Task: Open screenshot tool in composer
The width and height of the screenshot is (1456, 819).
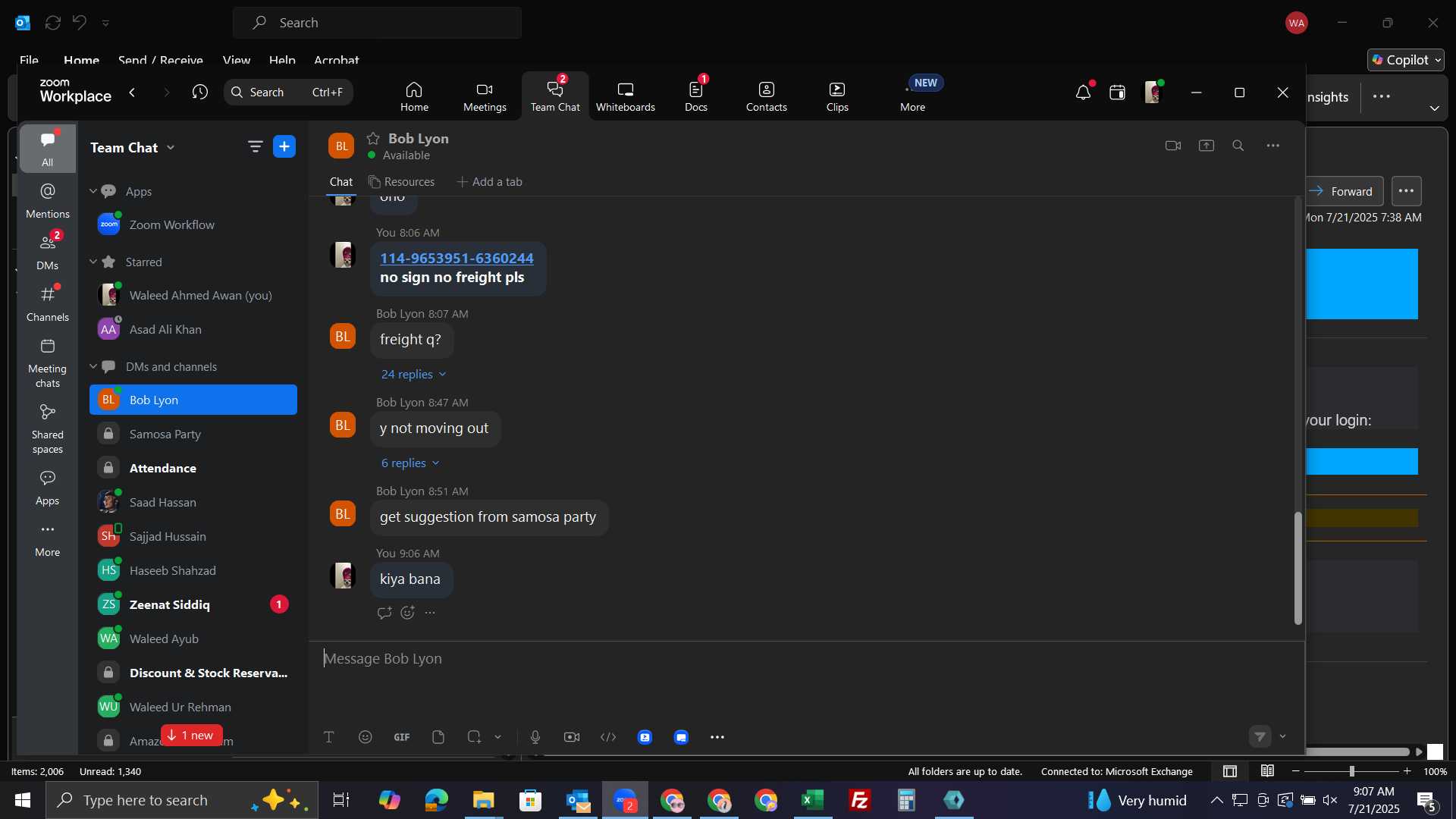Action: pos(474,737)
